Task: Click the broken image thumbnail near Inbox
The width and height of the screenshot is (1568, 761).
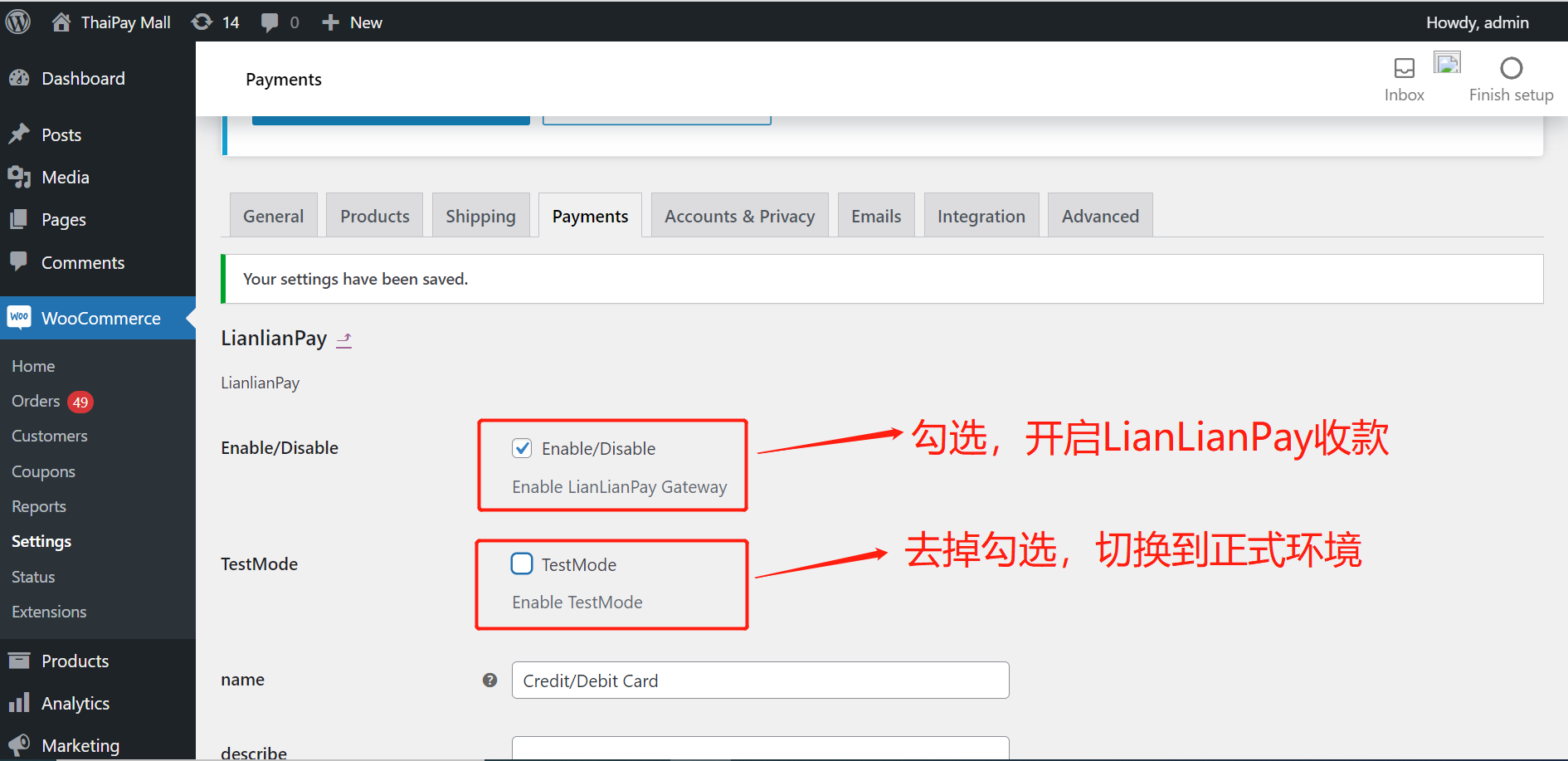Action: pyautogui.click(x=1448, y=63)
